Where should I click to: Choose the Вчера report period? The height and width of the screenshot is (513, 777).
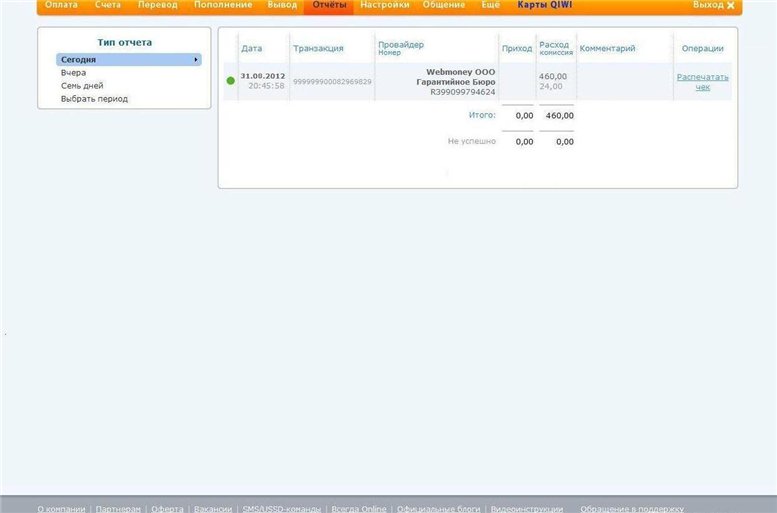tap(73, 73)
